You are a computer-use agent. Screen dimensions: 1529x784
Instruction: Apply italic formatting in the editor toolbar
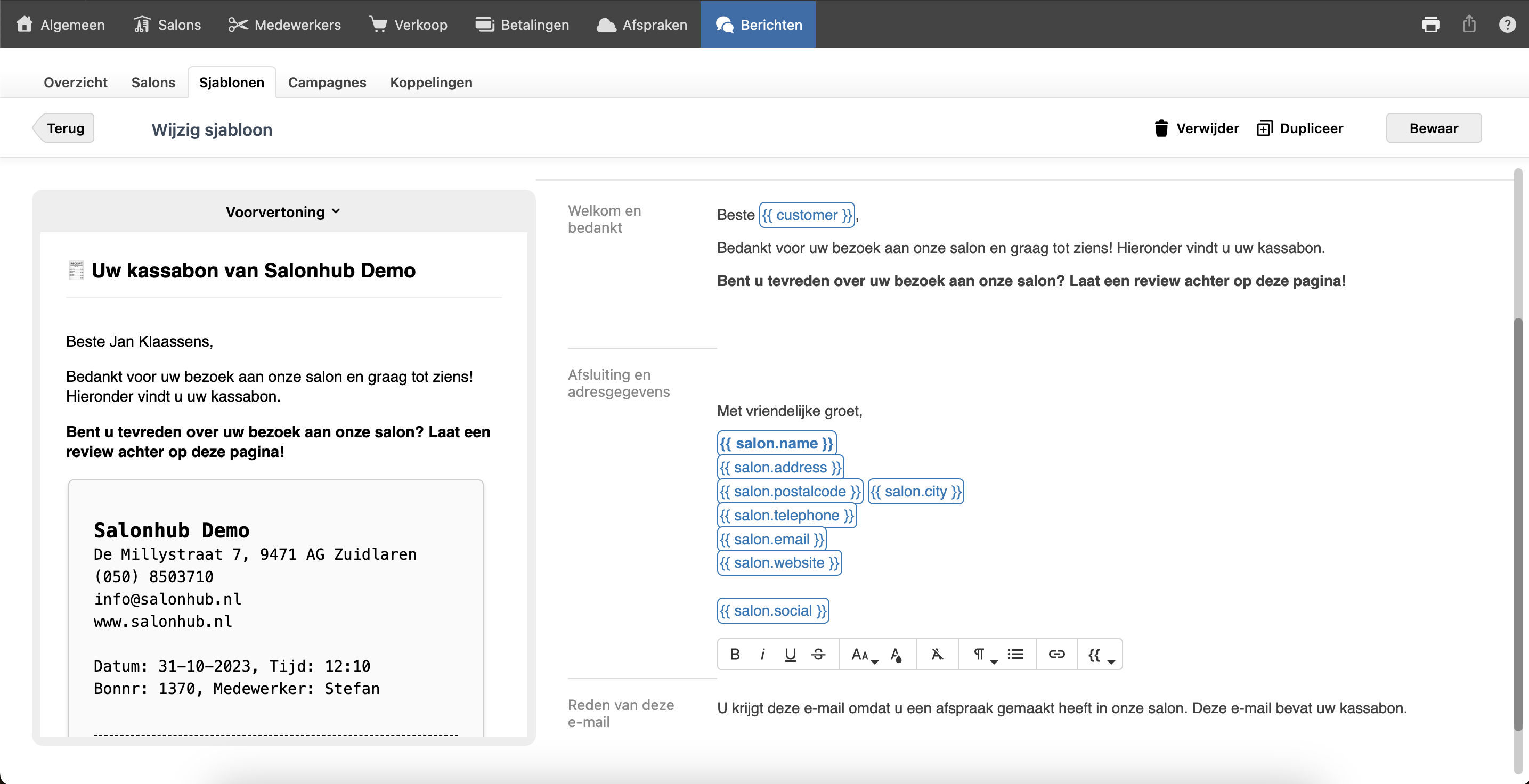click(x=762, y=654)
